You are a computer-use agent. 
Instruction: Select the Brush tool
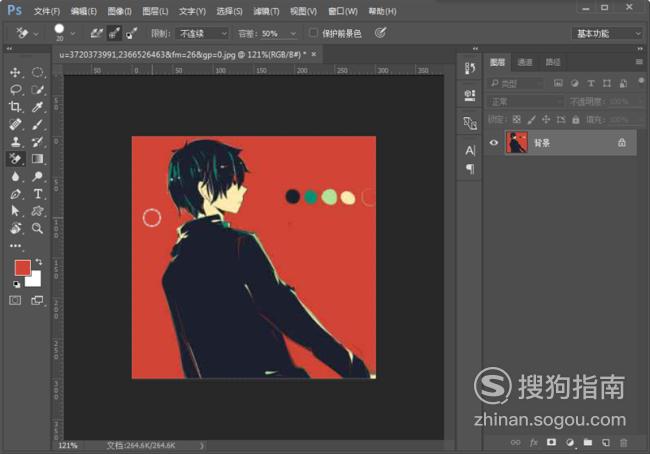(x=37, y=124)
